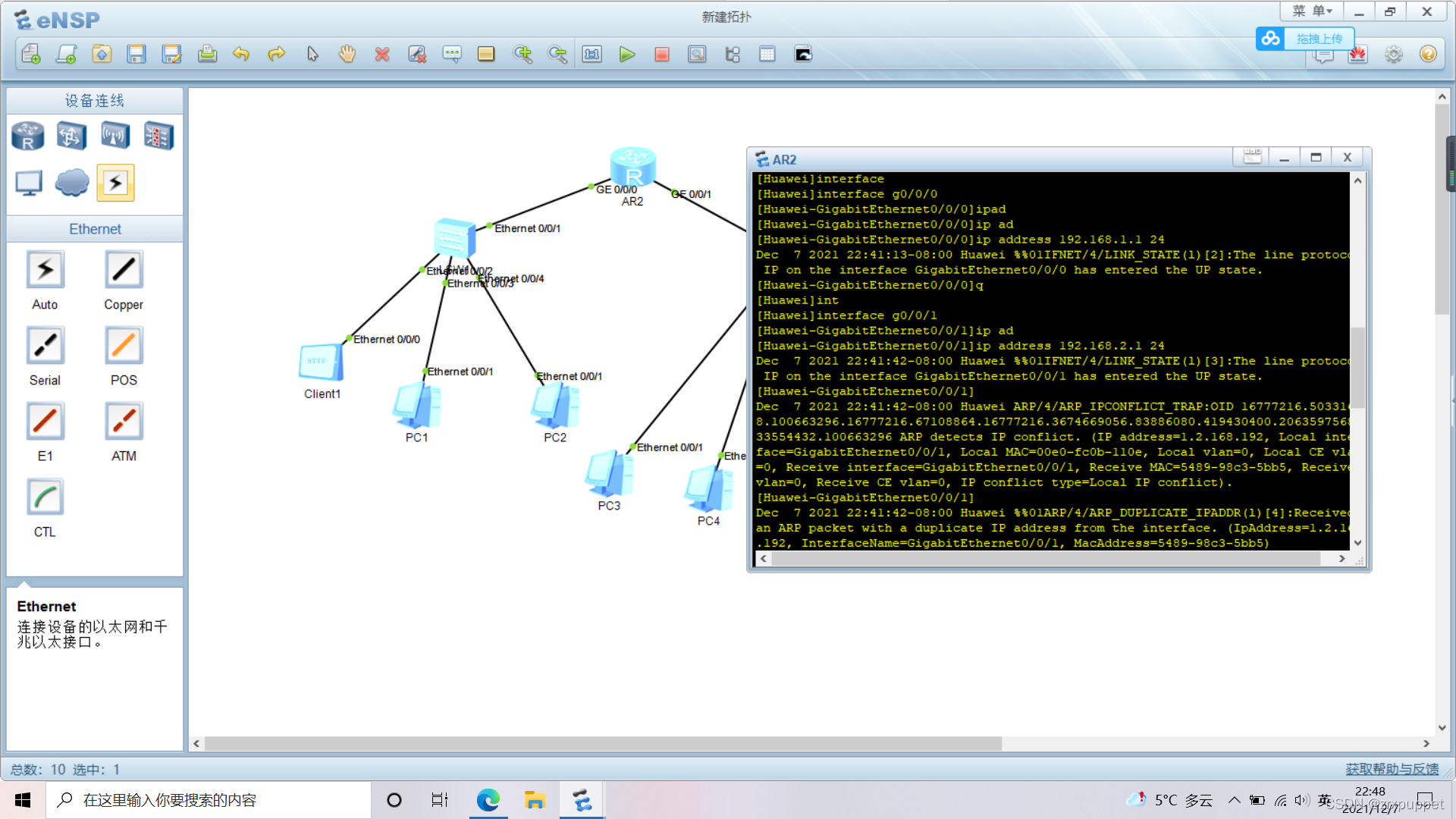This screenshot has width=1456, height=819.
Task: Click the New Sample Topology icon
Action: pyautogui.click(x=67, y=54)
